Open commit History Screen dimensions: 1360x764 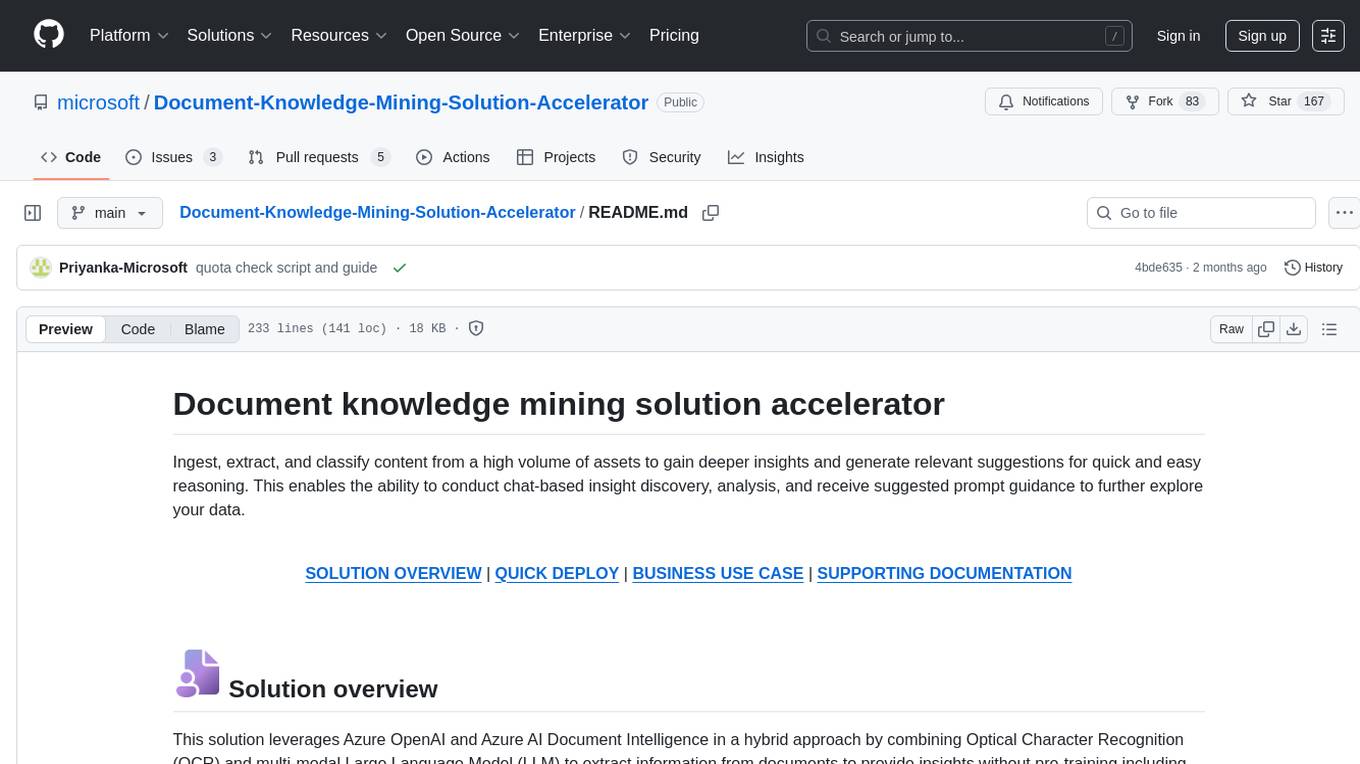point(1313,268)
